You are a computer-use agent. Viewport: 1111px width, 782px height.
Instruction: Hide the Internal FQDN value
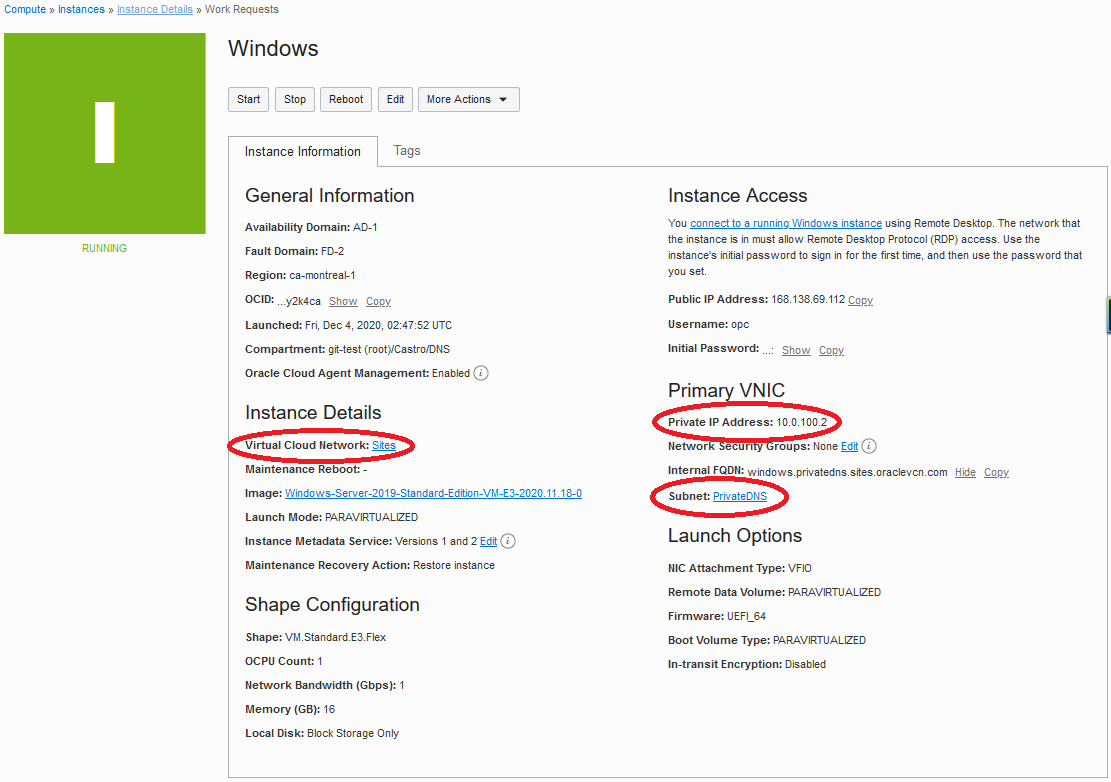pos(965,472)
